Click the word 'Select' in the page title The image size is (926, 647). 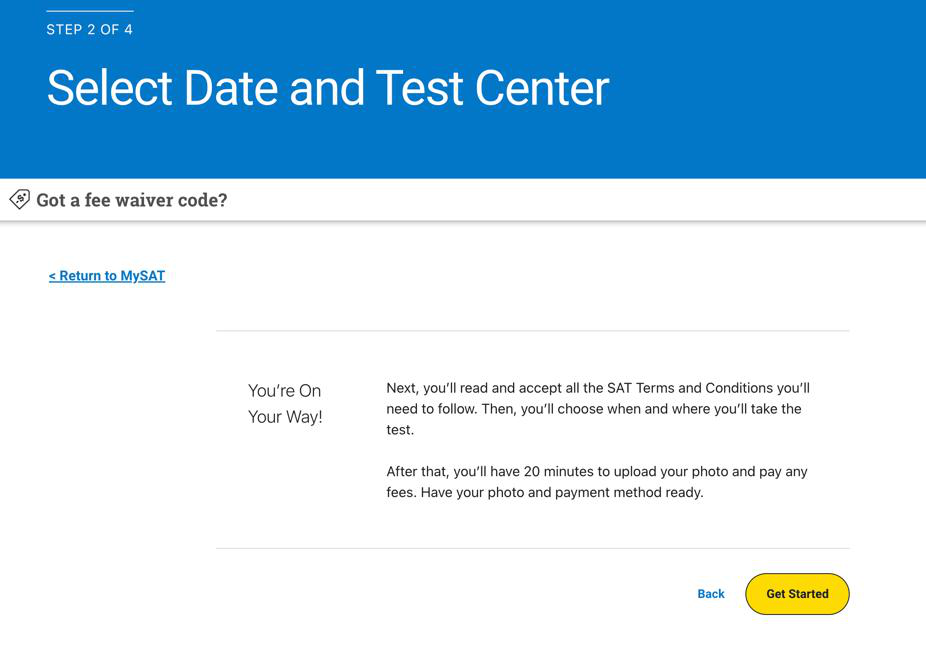(x=110, y=88)
